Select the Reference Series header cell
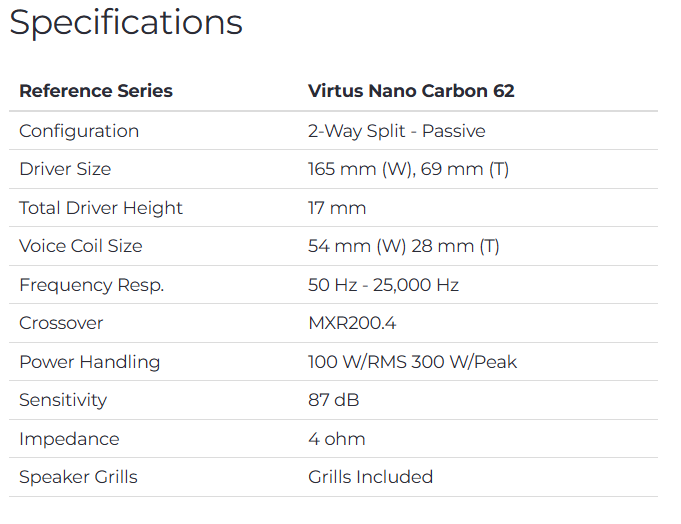 pos(96,91)
